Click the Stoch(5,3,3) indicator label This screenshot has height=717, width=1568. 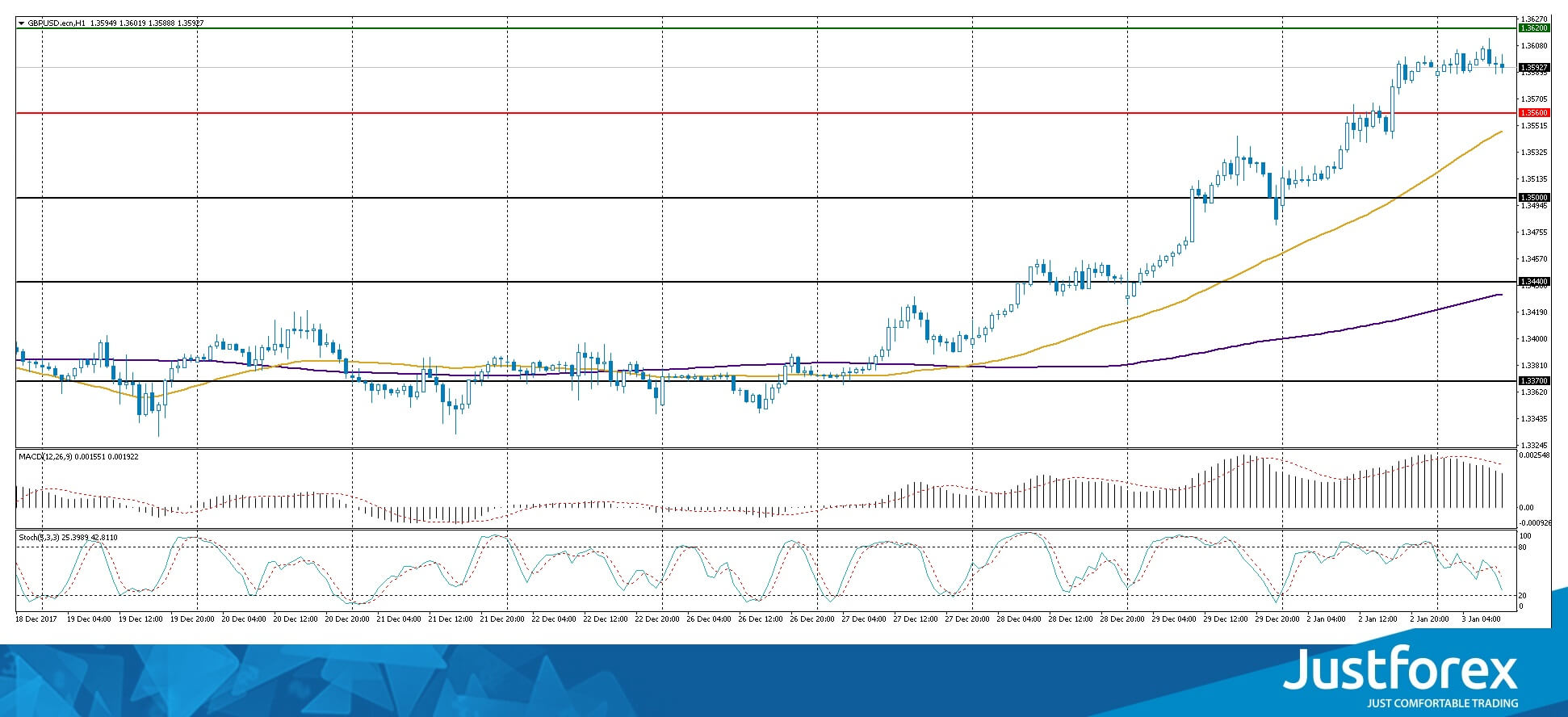(x=39, y=538)
